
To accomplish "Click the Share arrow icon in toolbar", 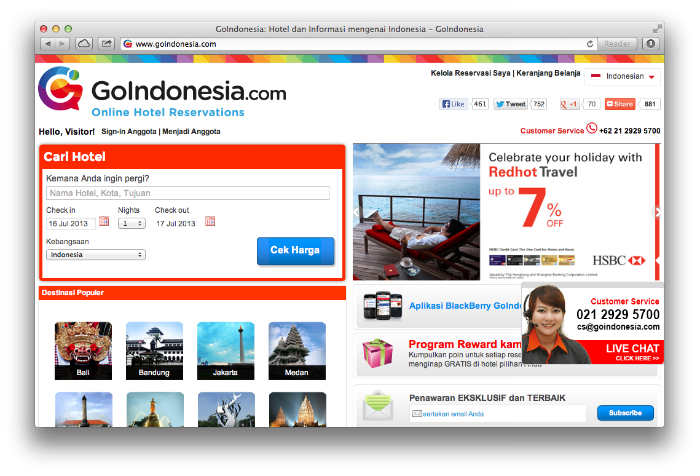I will coord(106,44).
